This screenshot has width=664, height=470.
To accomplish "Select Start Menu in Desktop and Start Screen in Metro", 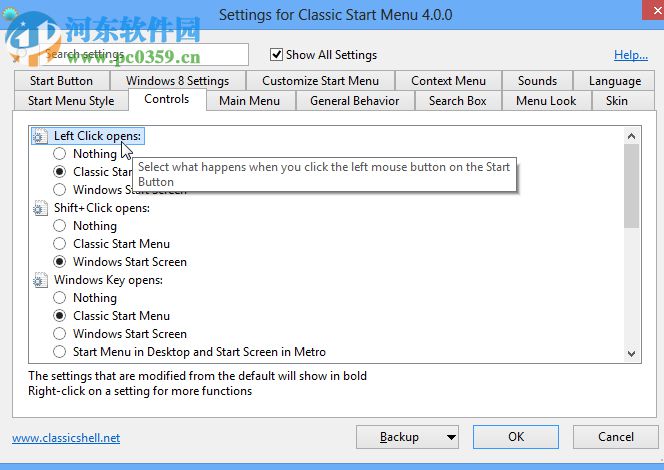I will tap(59, 352).
